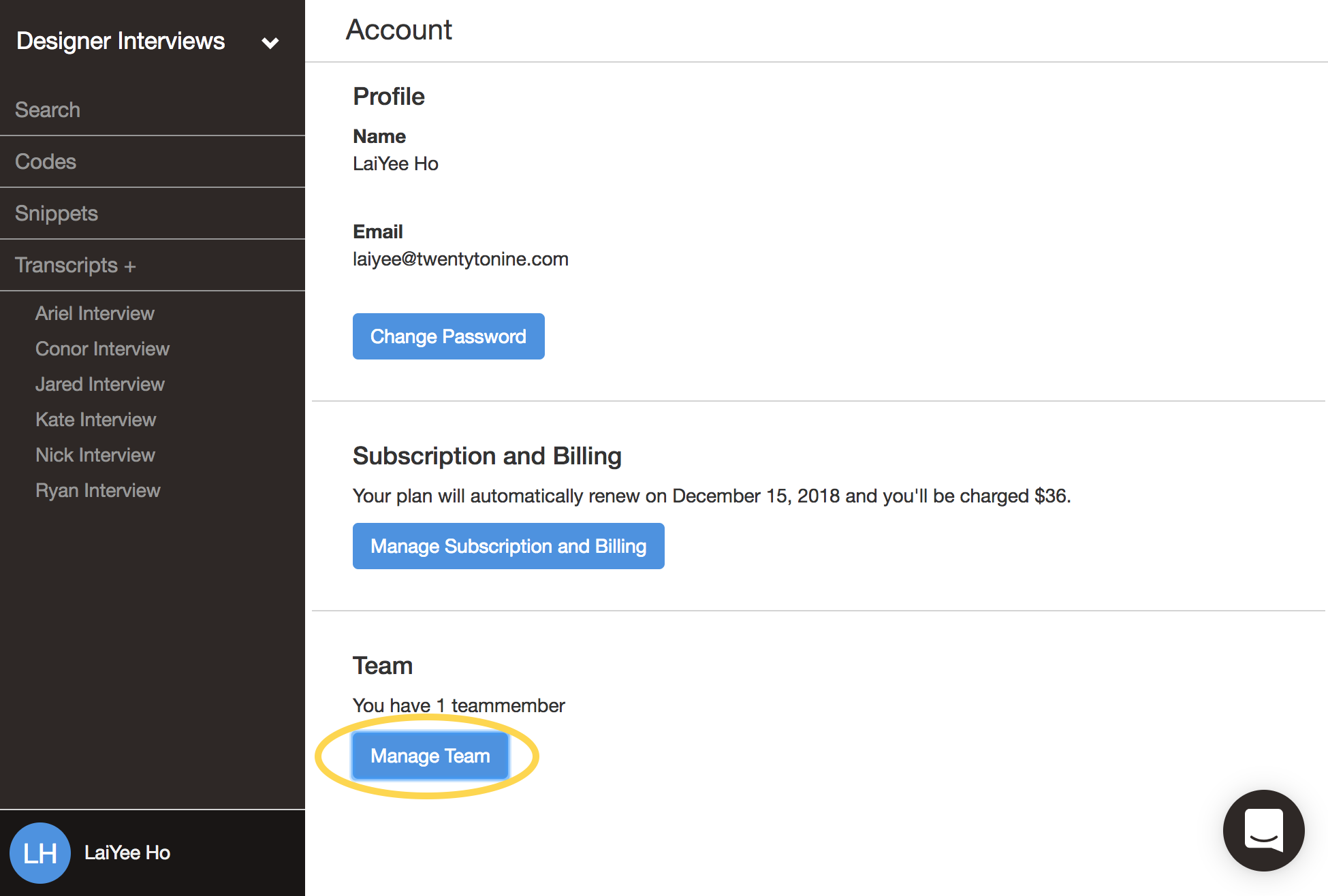The height and width of the screenshot is (896, 1328).
Task: Click the Change Password button
Action: [448, 336]
